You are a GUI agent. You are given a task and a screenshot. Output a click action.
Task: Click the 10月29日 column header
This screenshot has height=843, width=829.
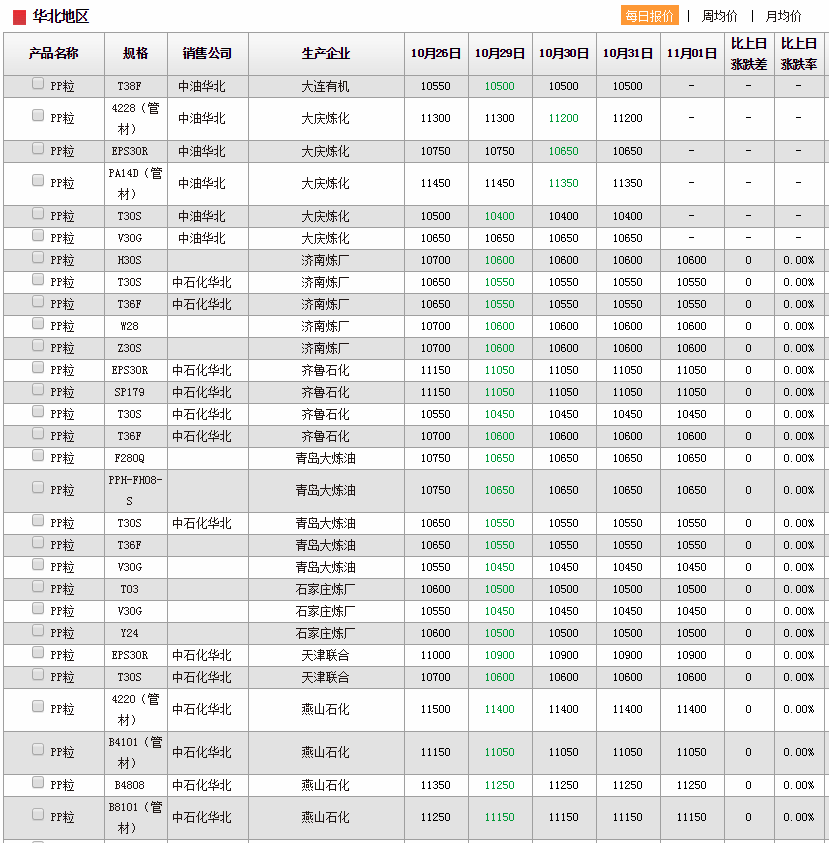(500, 53)
